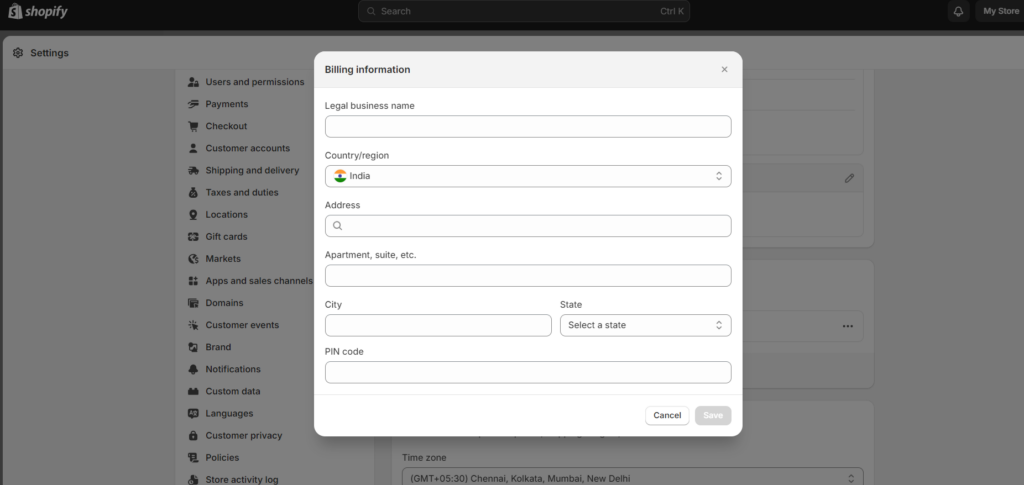Click the Customer events icon

[193, 325]
